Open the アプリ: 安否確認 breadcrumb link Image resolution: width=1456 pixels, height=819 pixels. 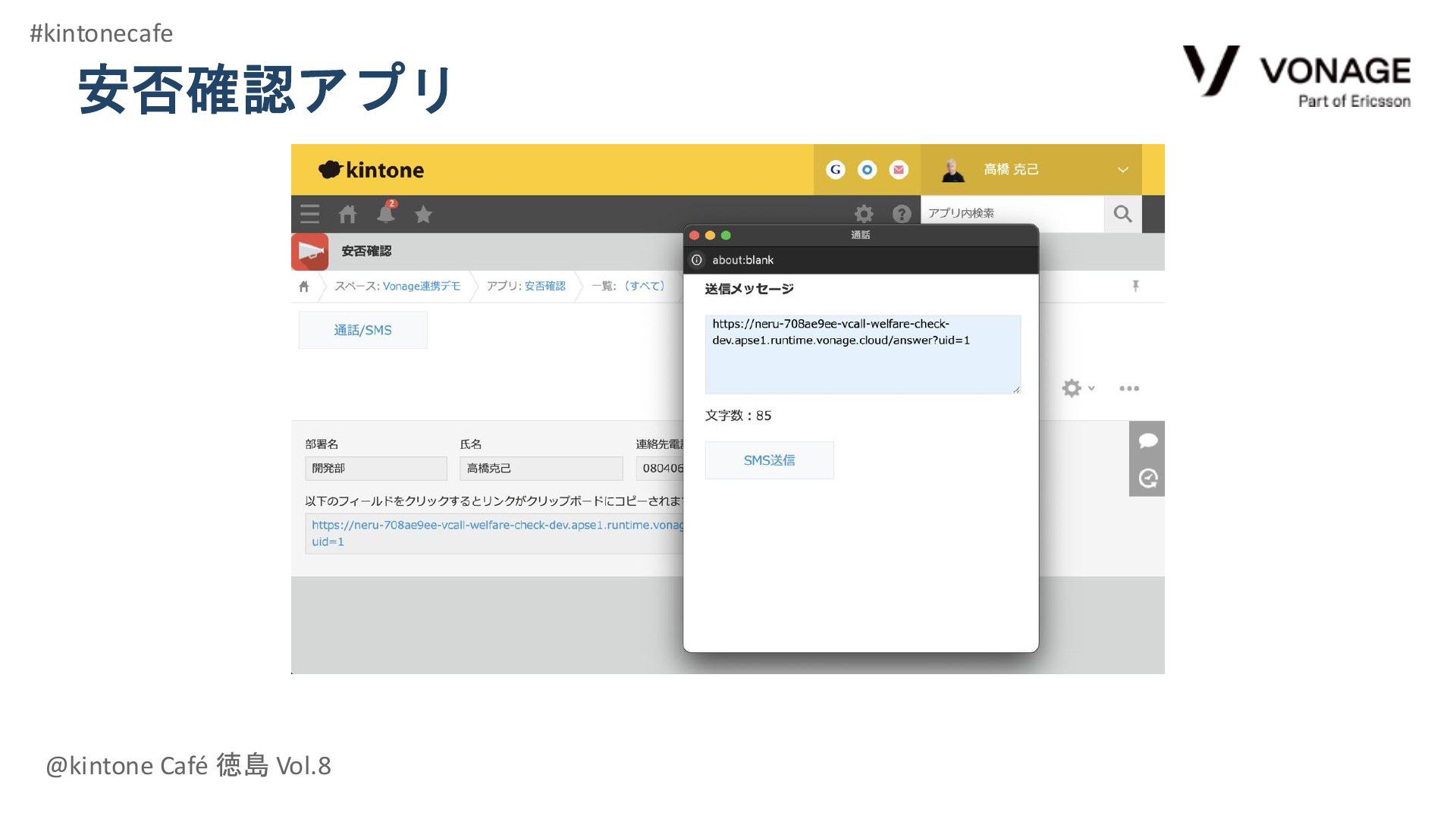[x=526, y=286]
